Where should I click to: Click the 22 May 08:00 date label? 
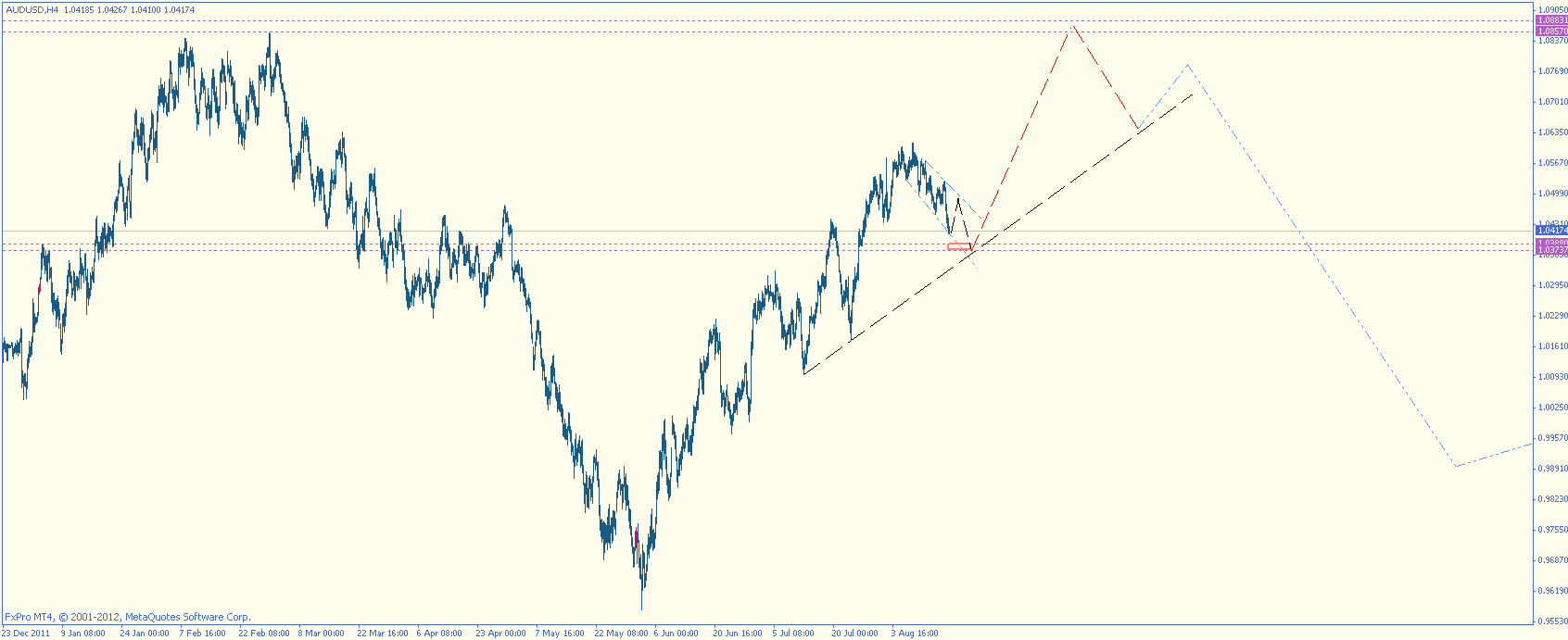(621, 634)
